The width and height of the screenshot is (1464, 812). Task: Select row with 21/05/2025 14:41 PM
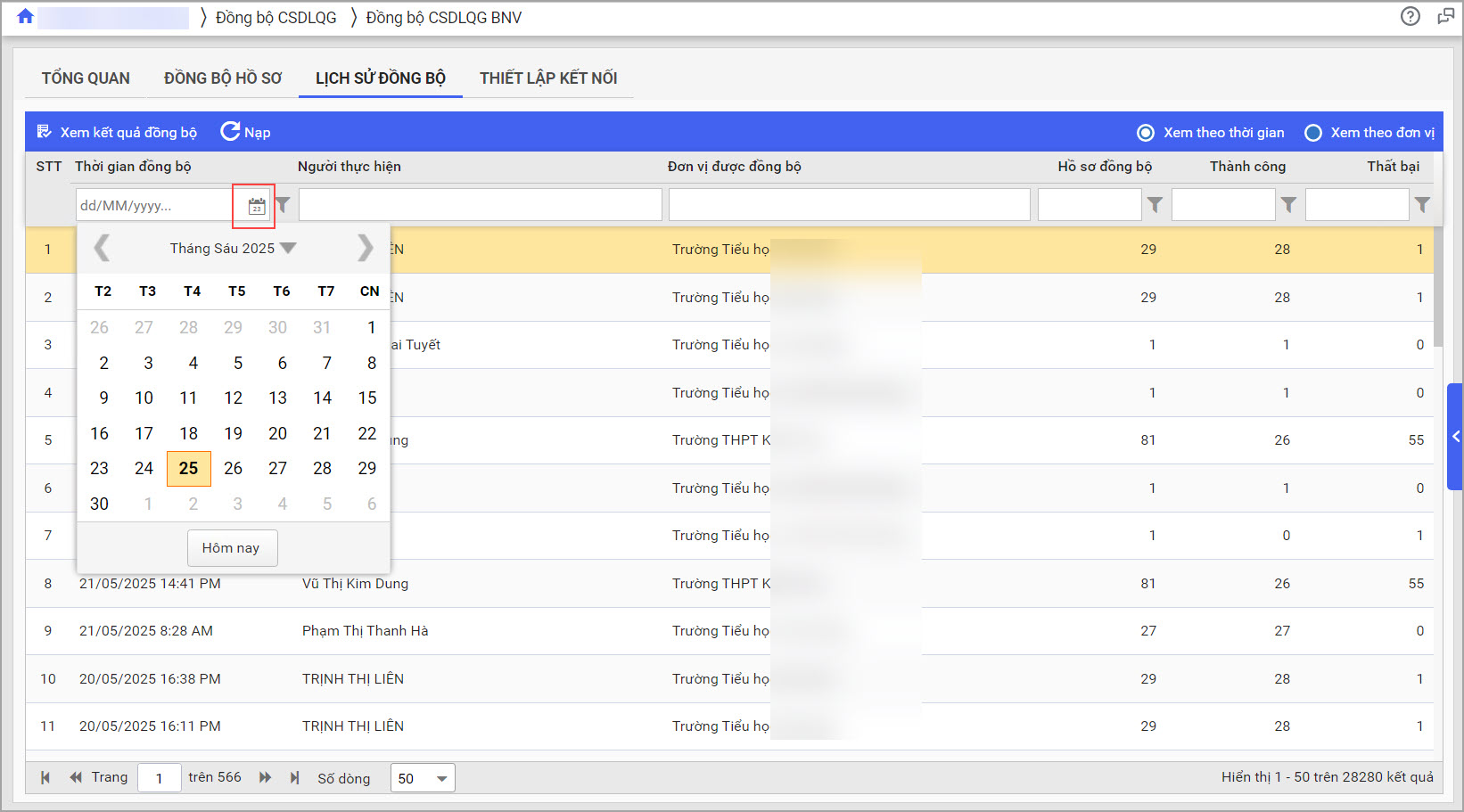tap(729, 584)
